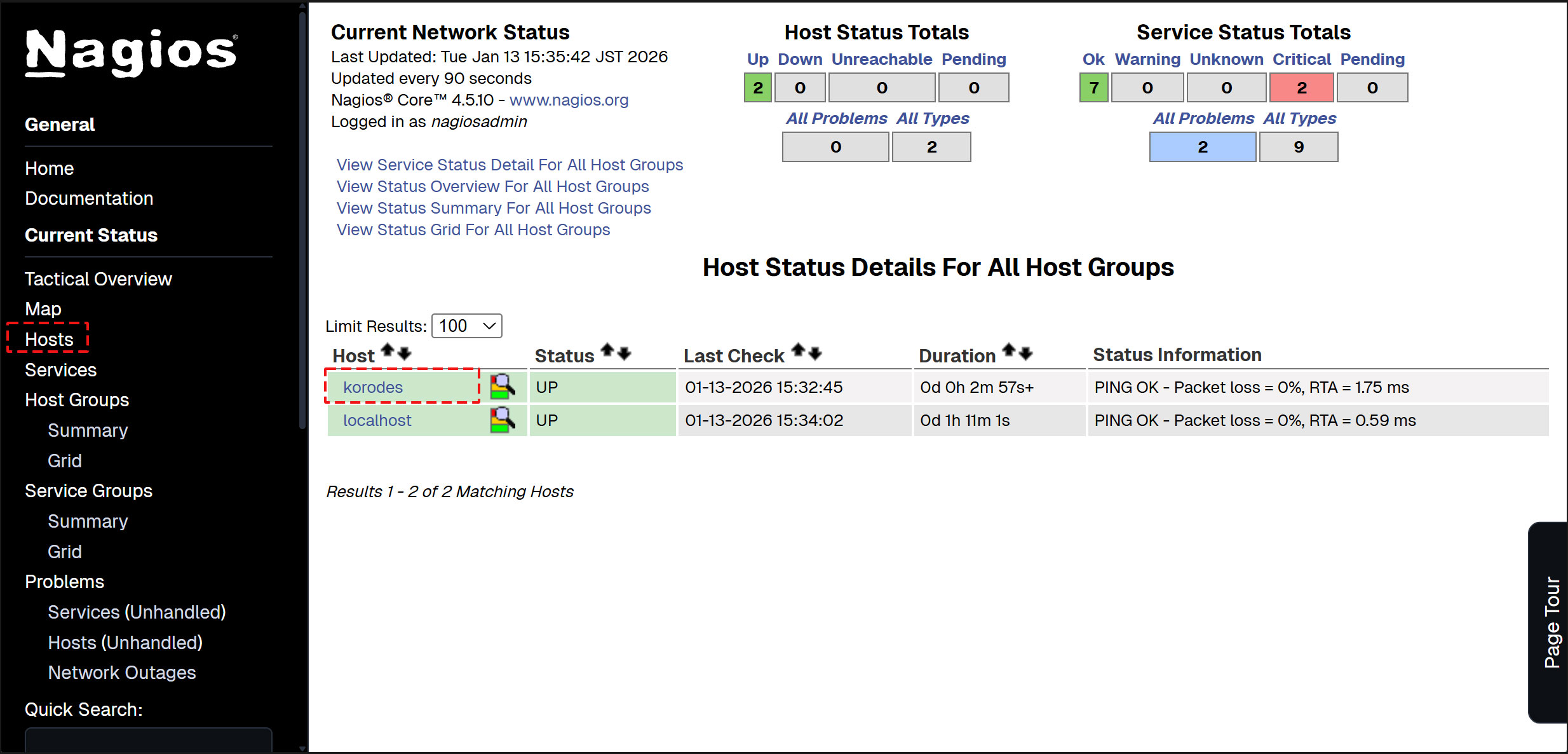The image size is (1568, 754).
Task: Open service details icon for korodes
Action: coord(502,387)
